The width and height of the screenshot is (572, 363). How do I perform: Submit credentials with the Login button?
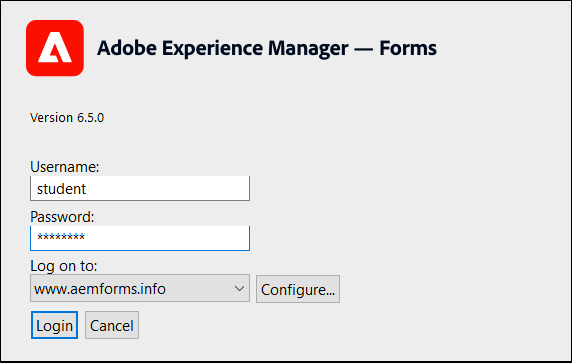pos(54,325)
